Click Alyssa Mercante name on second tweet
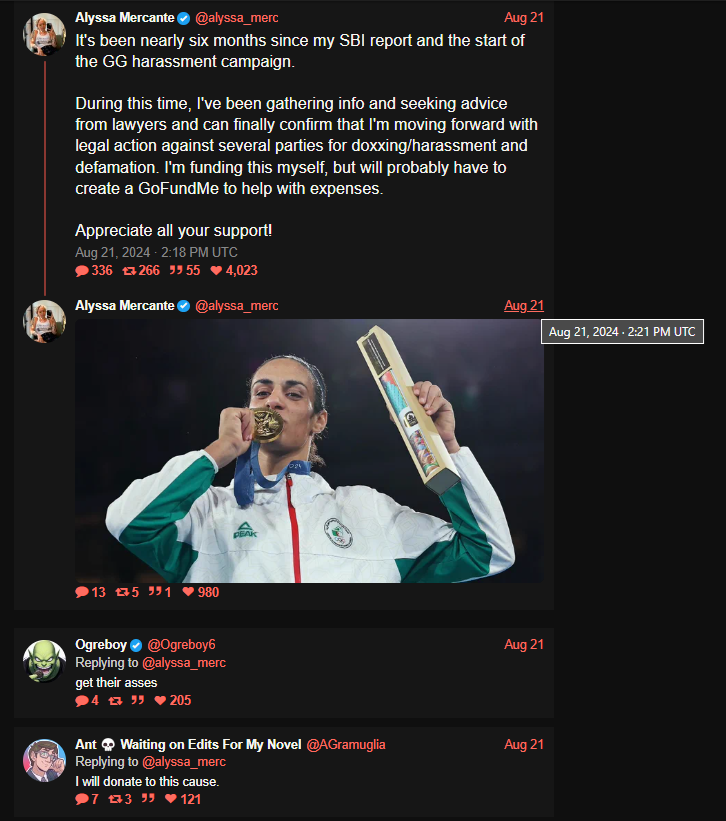 pyautogui.click(x=125, y=306)
